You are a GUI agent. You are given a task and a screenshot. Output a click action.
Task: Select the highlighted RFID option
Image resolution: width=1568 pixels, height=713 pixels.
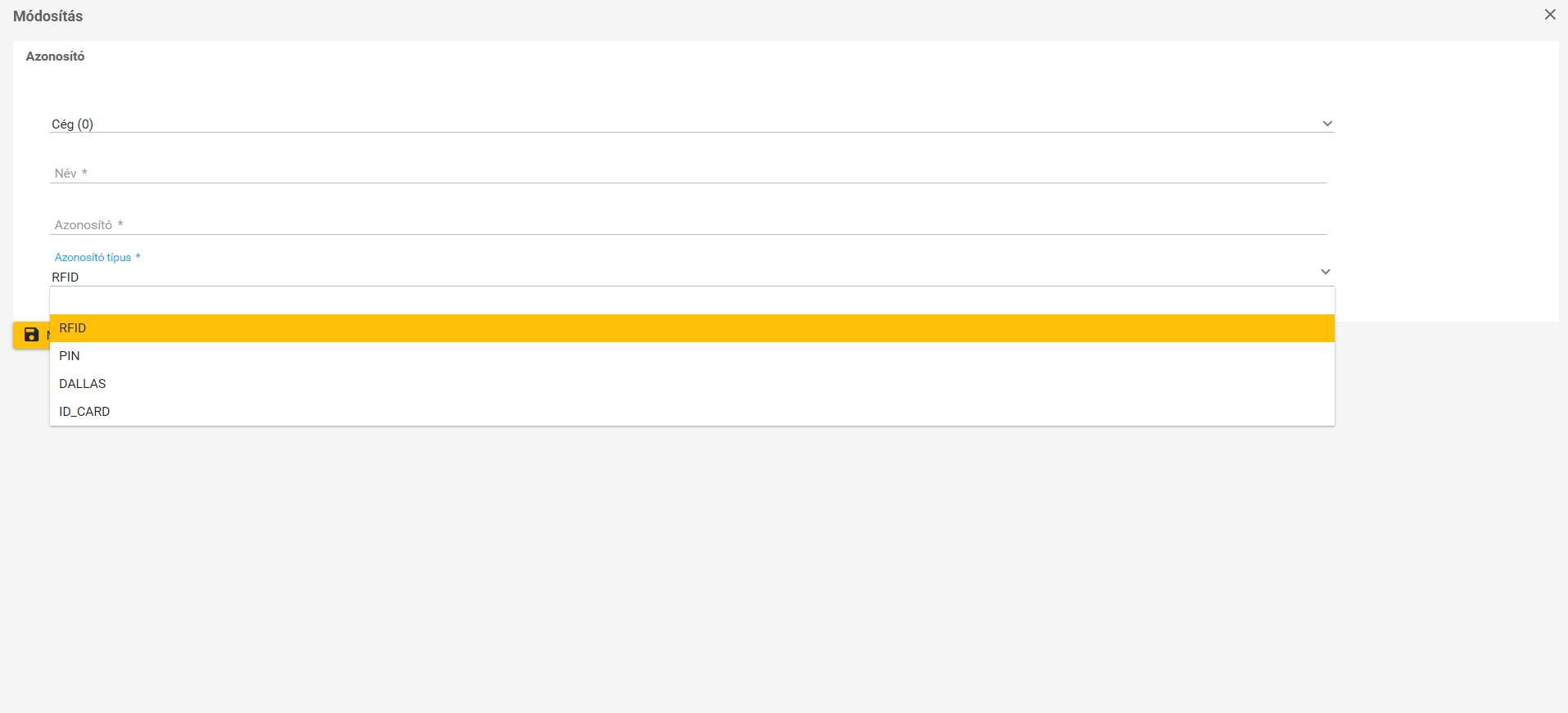click(692, 328)
